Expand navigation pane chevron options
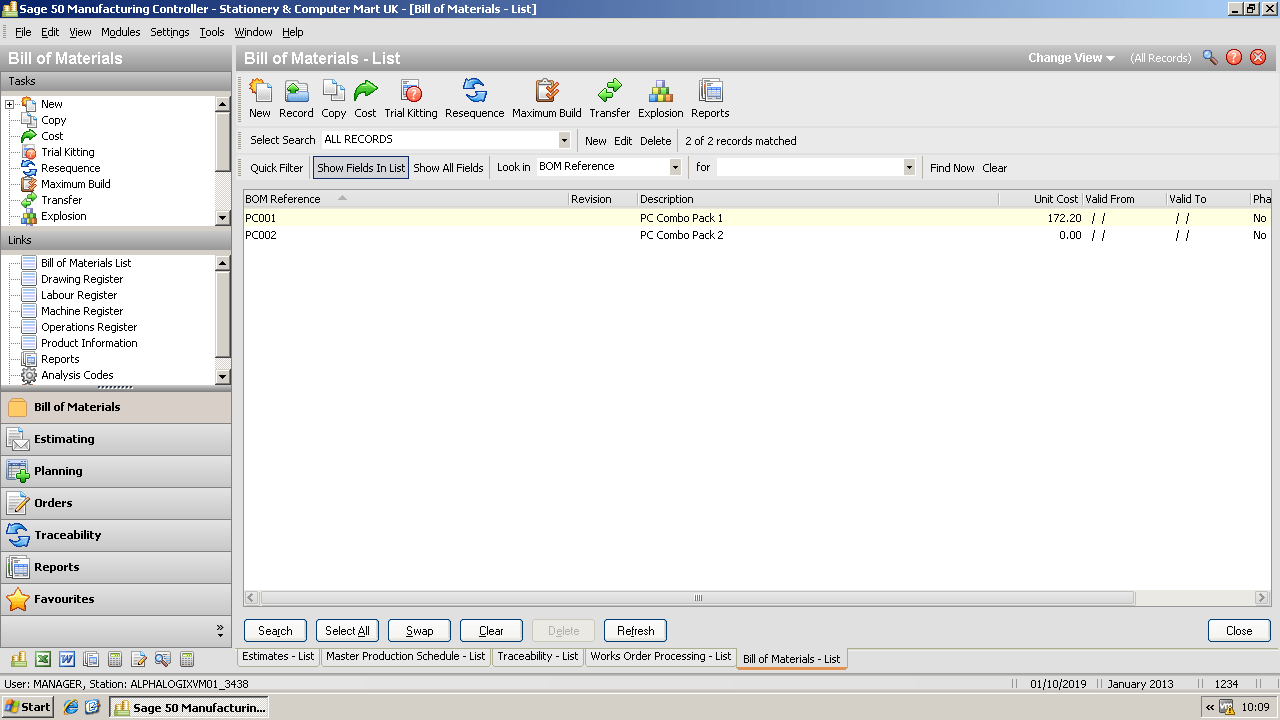Image resolution: width=1280 pixels, height=720 pixels. (220, 630)
